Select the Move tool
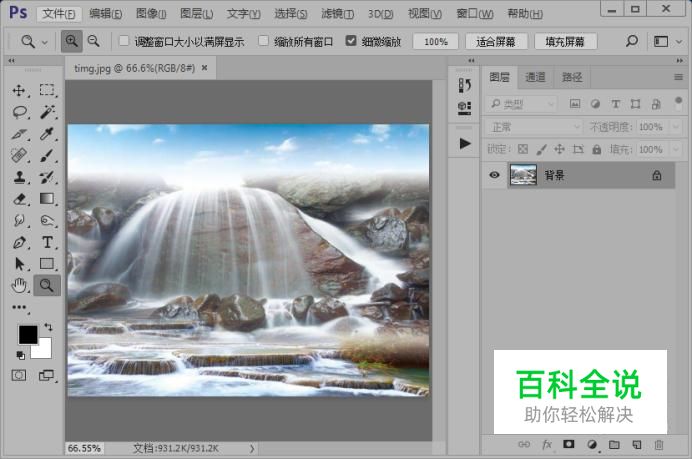The width and height of the screenshot is (692, 459). [19, 90]
